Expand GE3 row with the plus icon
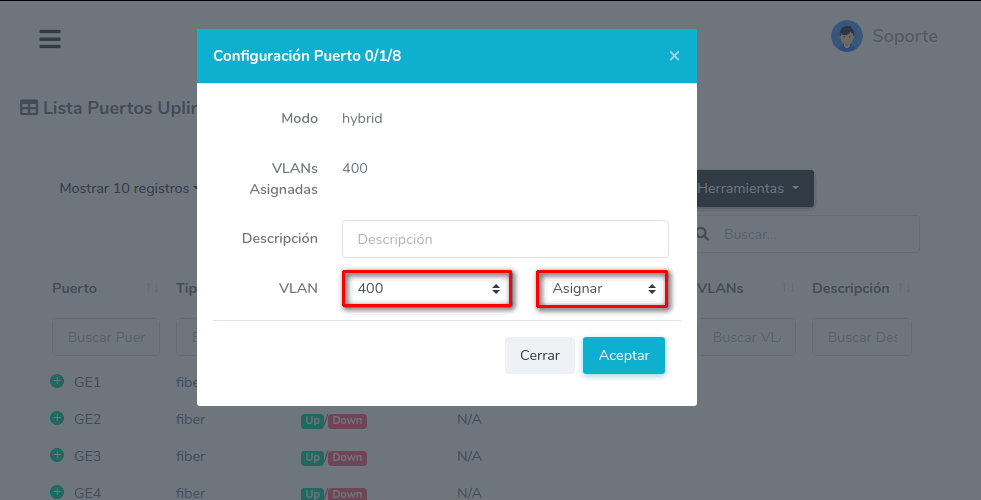The image size is (981, 500). [57, 455]
